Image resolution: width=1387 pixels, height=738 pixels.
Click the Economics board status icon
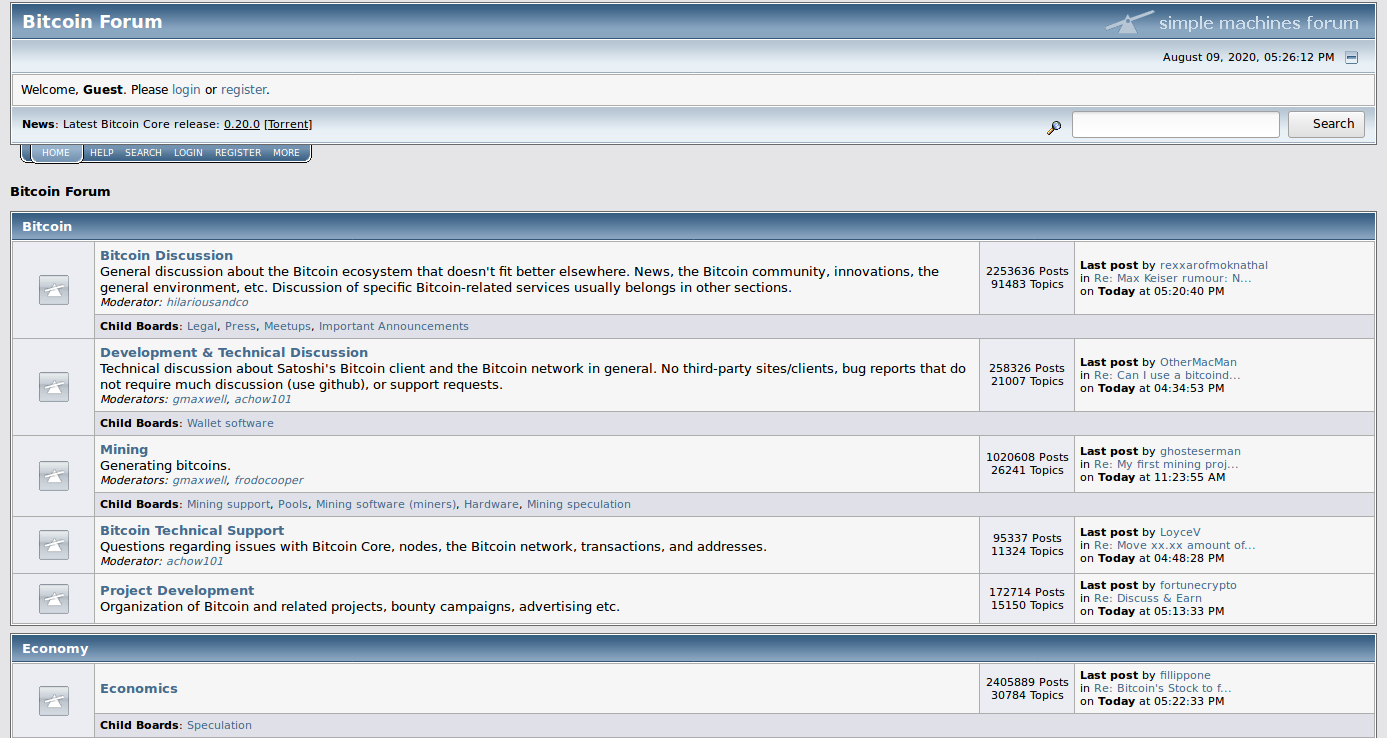point(54,701)
